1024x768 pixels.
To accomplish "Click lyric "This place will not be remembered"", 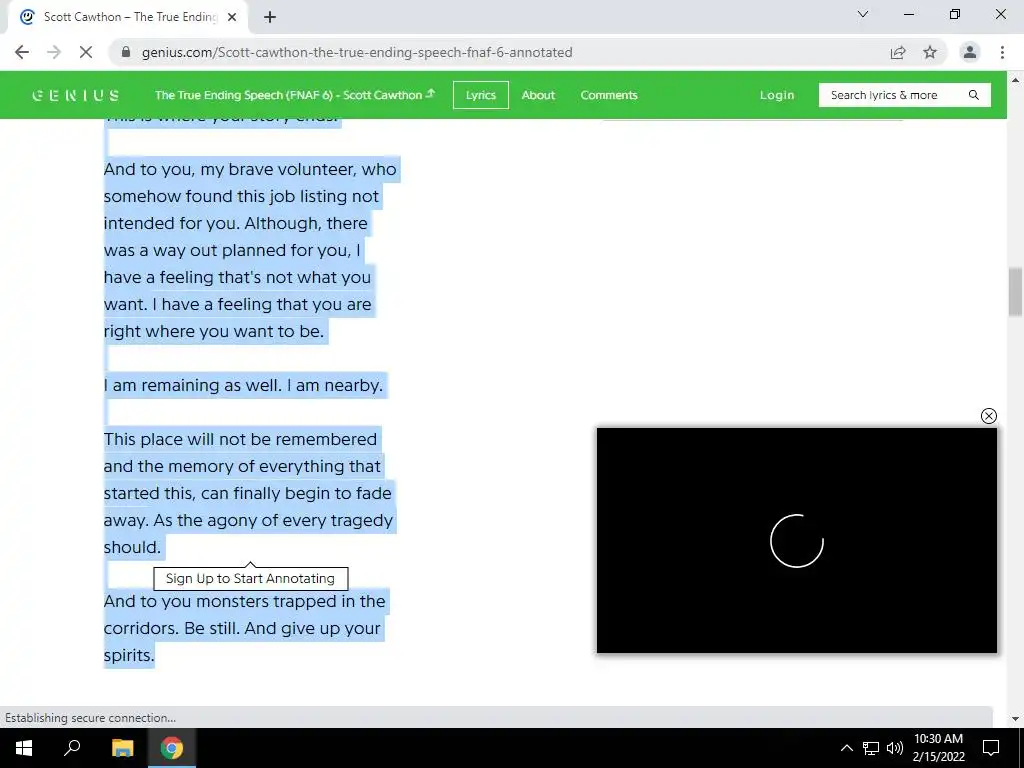I will click(x=240, y=439).
